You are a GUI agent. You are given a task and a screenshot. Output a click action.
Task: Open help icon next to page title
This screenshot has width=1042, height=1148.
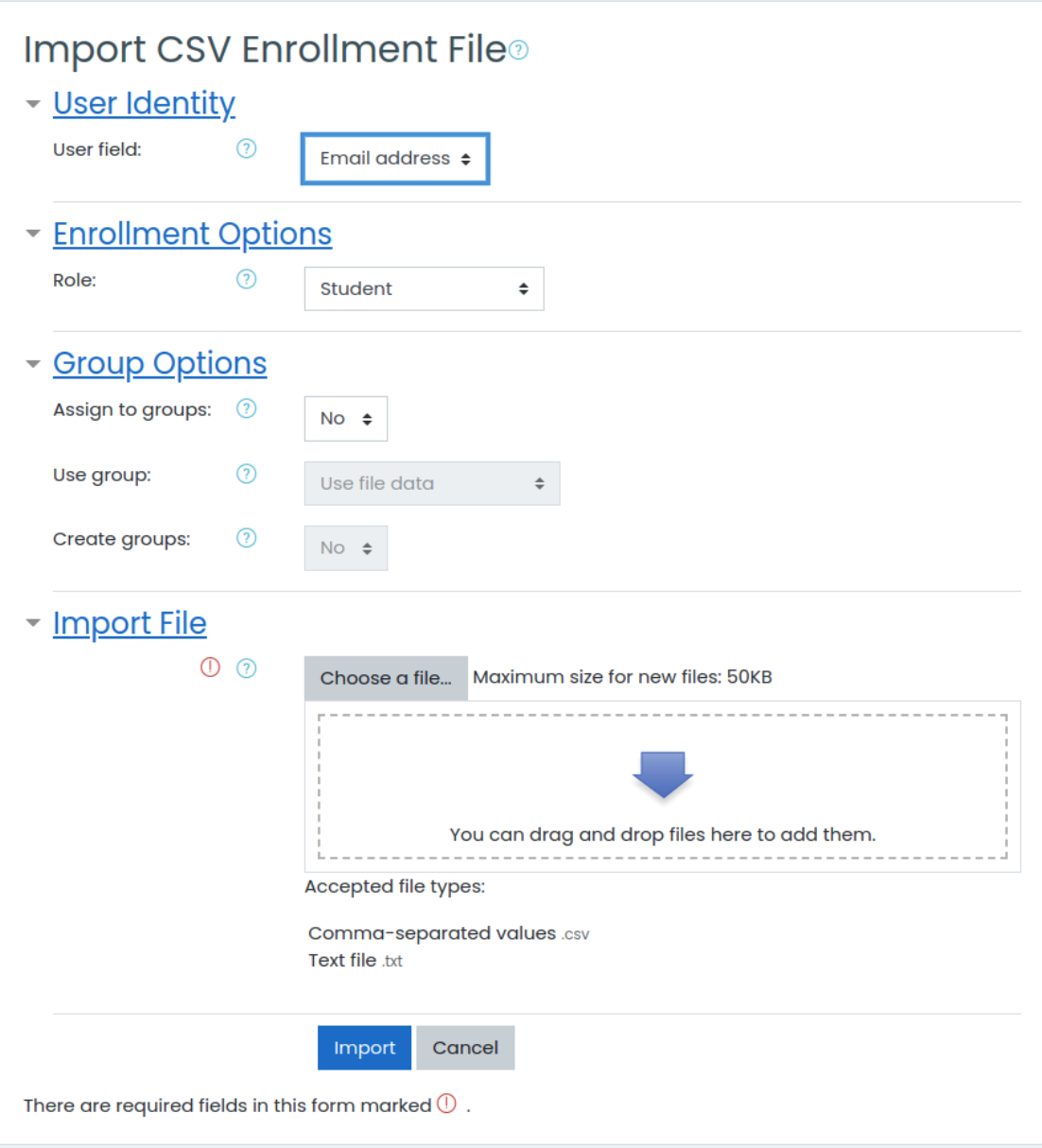pos(518,50)
